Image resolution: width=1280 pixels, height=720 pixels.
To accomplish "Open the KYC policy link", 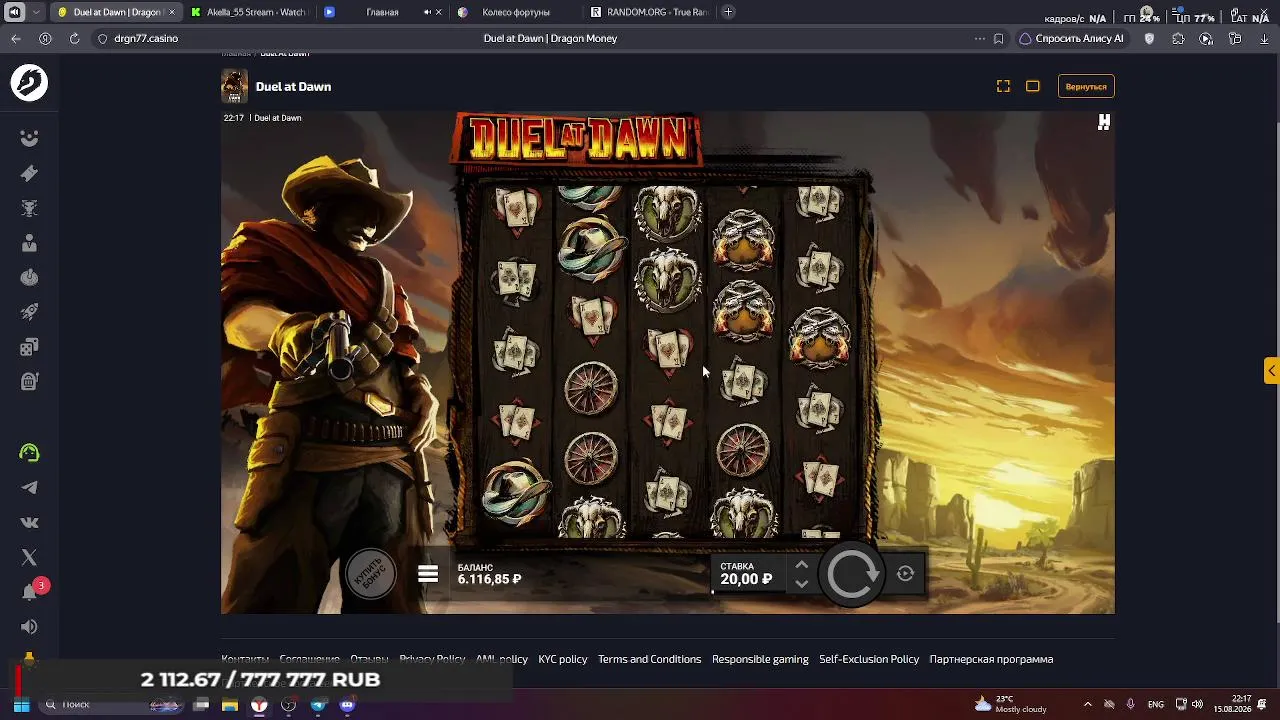I will [x=563, y=659].
